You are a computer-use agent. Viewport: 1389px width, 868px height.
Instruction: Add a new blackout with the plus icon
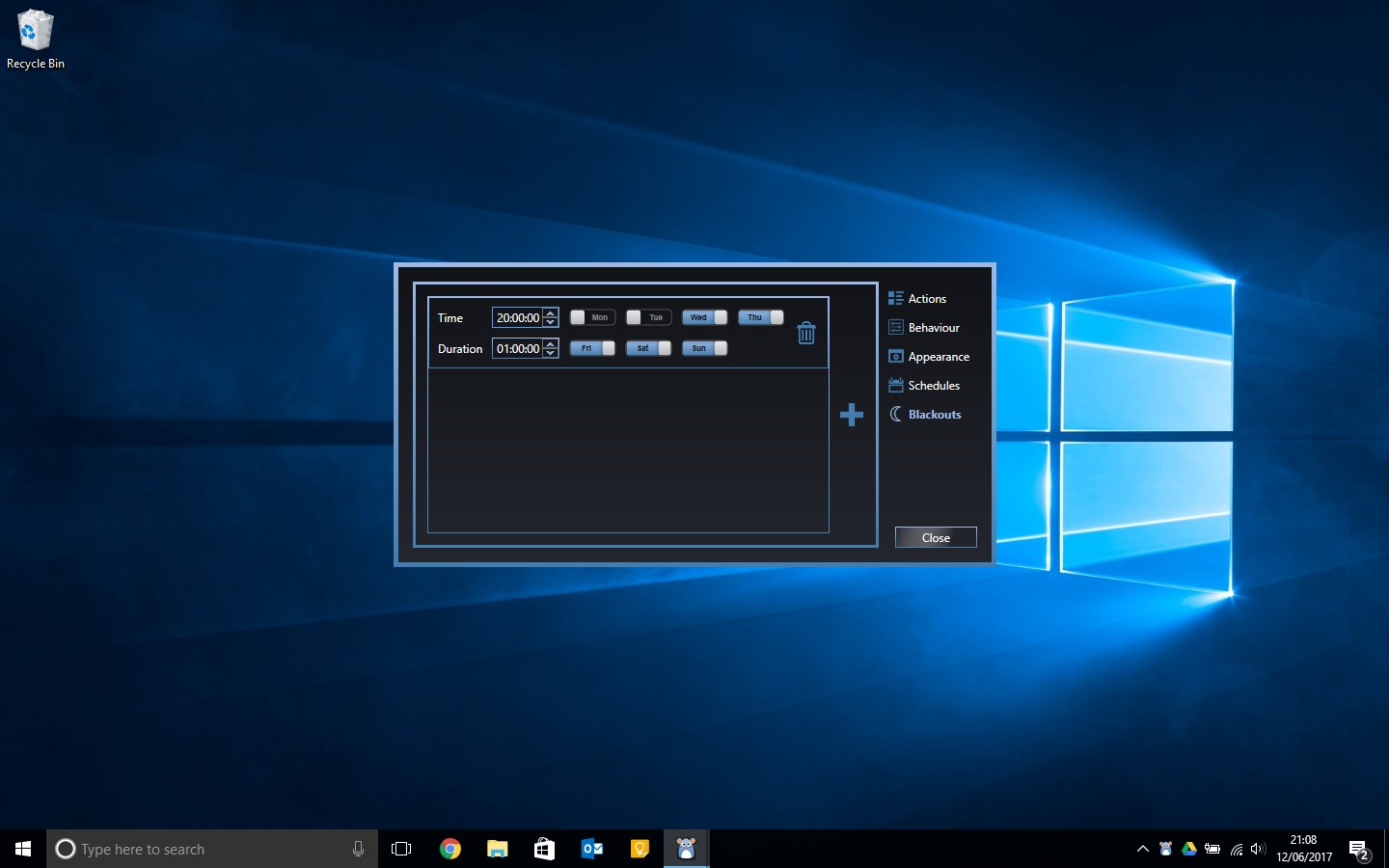coord(851,415)
